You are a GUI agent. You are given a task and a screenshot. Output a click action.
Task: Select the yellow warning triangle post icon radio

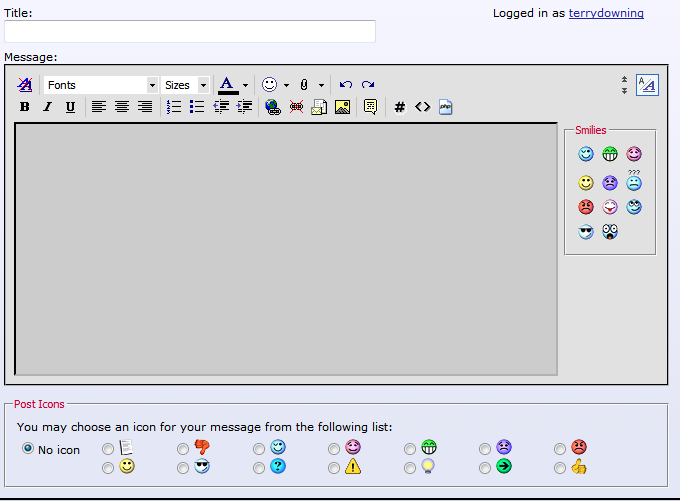click(334, 468)
